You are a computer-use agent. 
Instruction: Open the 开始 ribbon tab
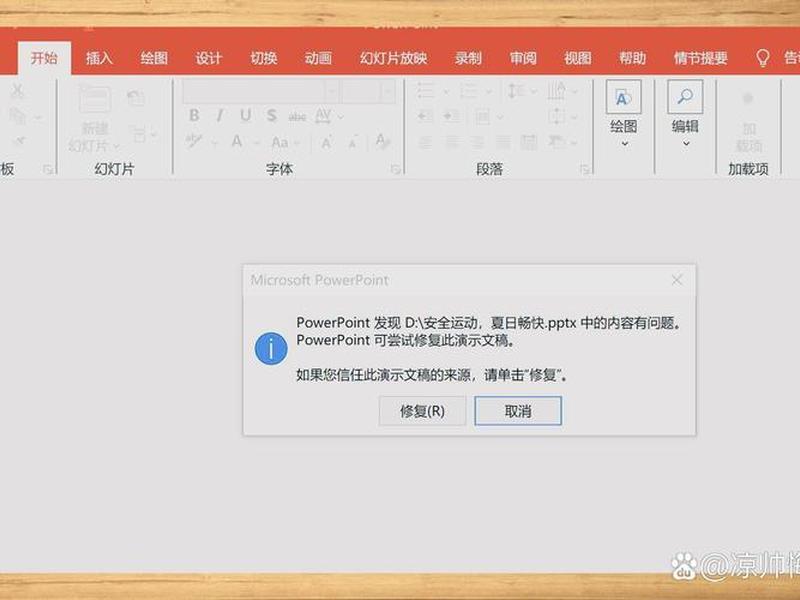44,58
